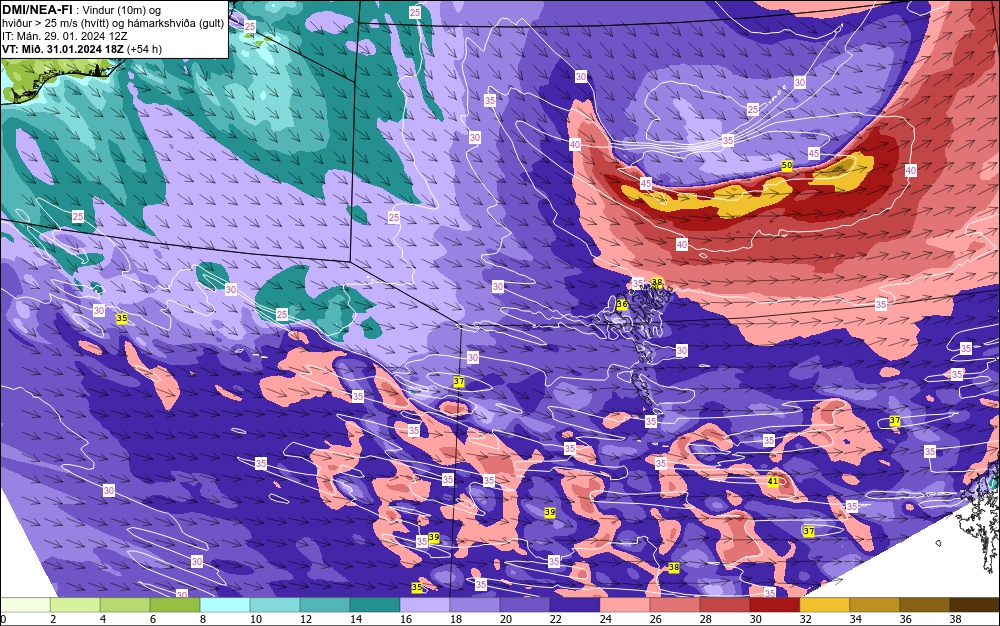Click the legend tick value 38
Image resolution: width=1000 pixels, height=626 pixels.
coord(955,619)
